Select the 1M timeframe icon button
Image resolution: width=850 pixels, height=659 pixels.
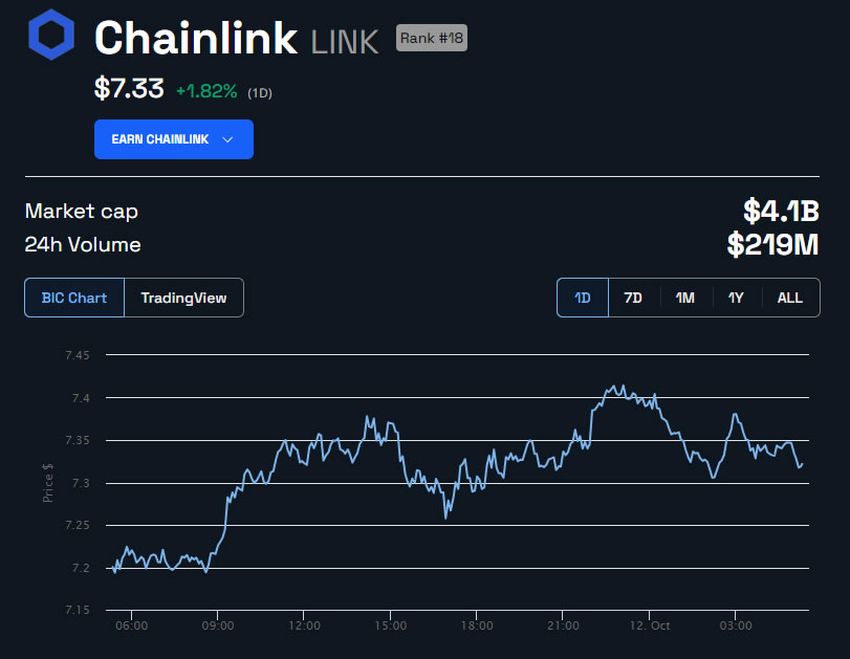click(684, 297)
